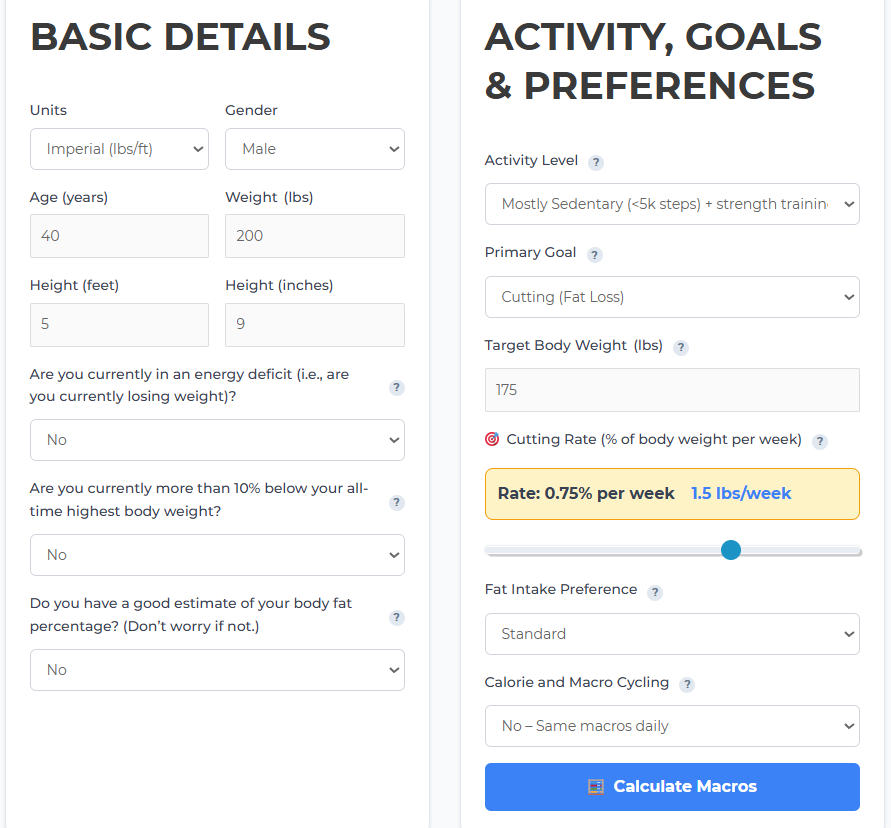Click the Target Body Weight field showing 175
The image size is (891, 828).
click(x=672, y=390)
